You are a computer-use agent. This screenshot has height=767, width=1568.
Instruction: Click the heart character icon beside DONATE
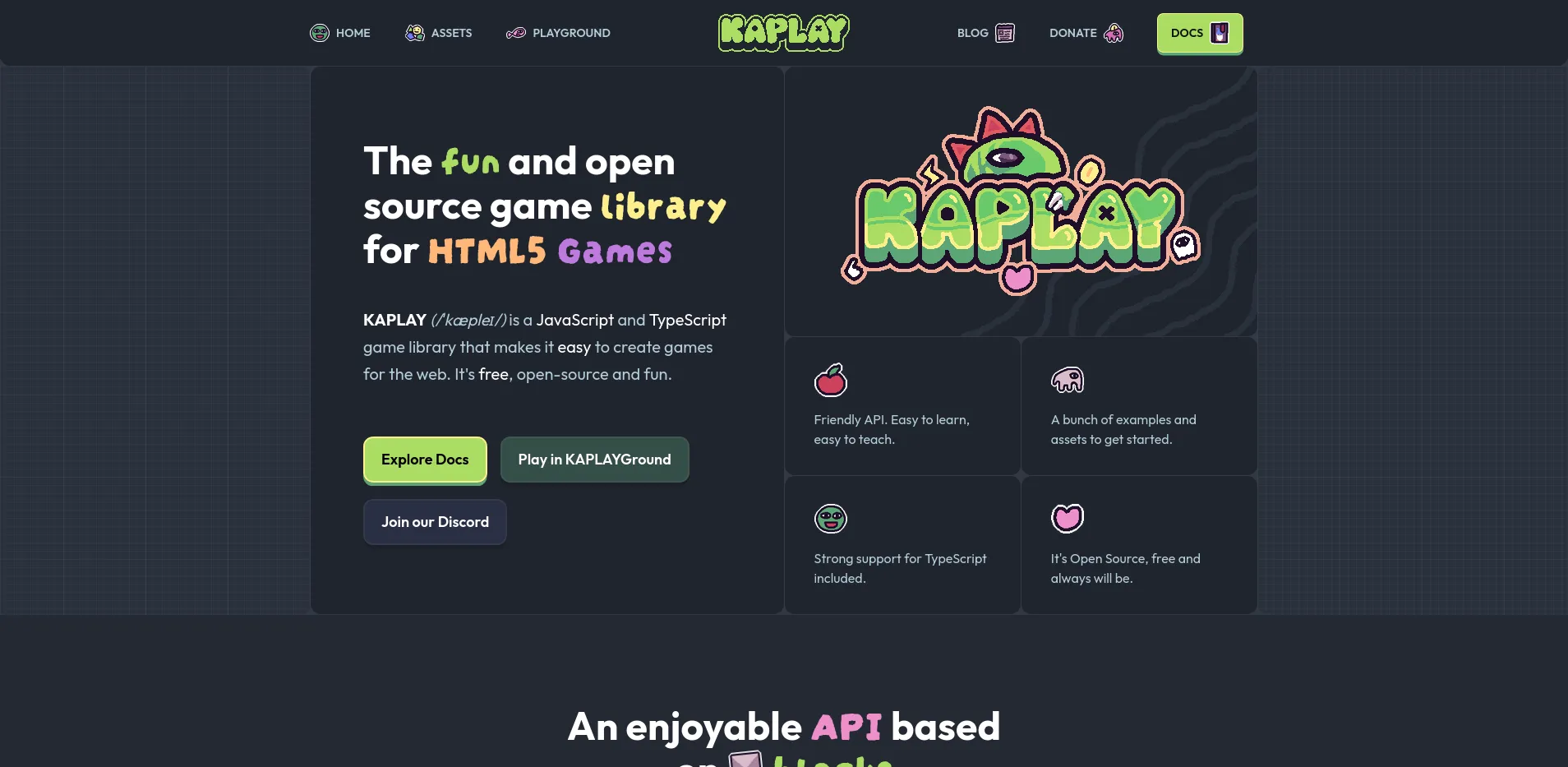pyautogui.click(x=1113, y=33)
